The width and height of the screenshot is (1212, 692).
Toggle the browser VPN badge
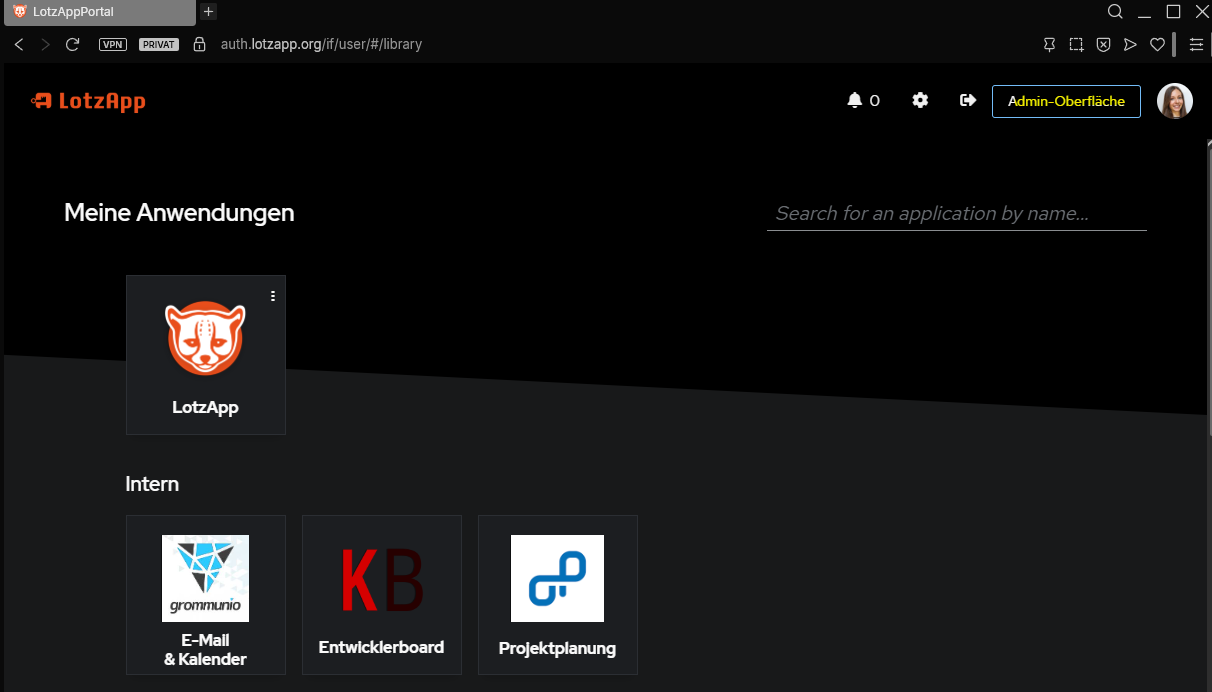pos(113,44)
